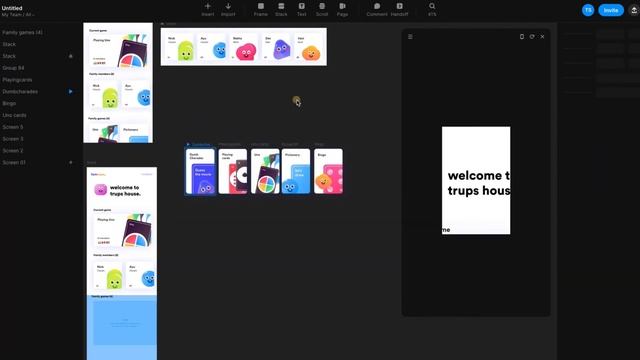This screenshot has width=640, height=360.
Task: Reload the preview window
Action: click(x=532, y=37)
